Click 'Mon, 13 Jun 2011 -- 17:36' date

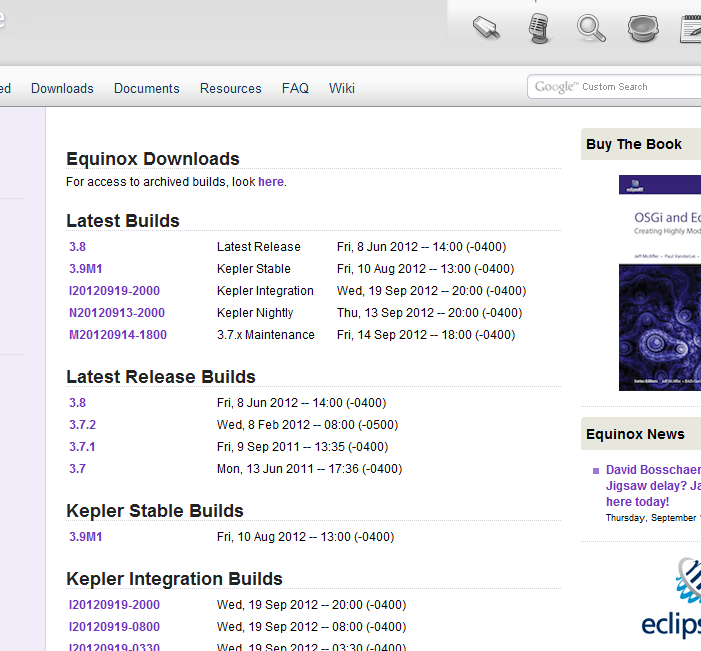coord(309,469)
